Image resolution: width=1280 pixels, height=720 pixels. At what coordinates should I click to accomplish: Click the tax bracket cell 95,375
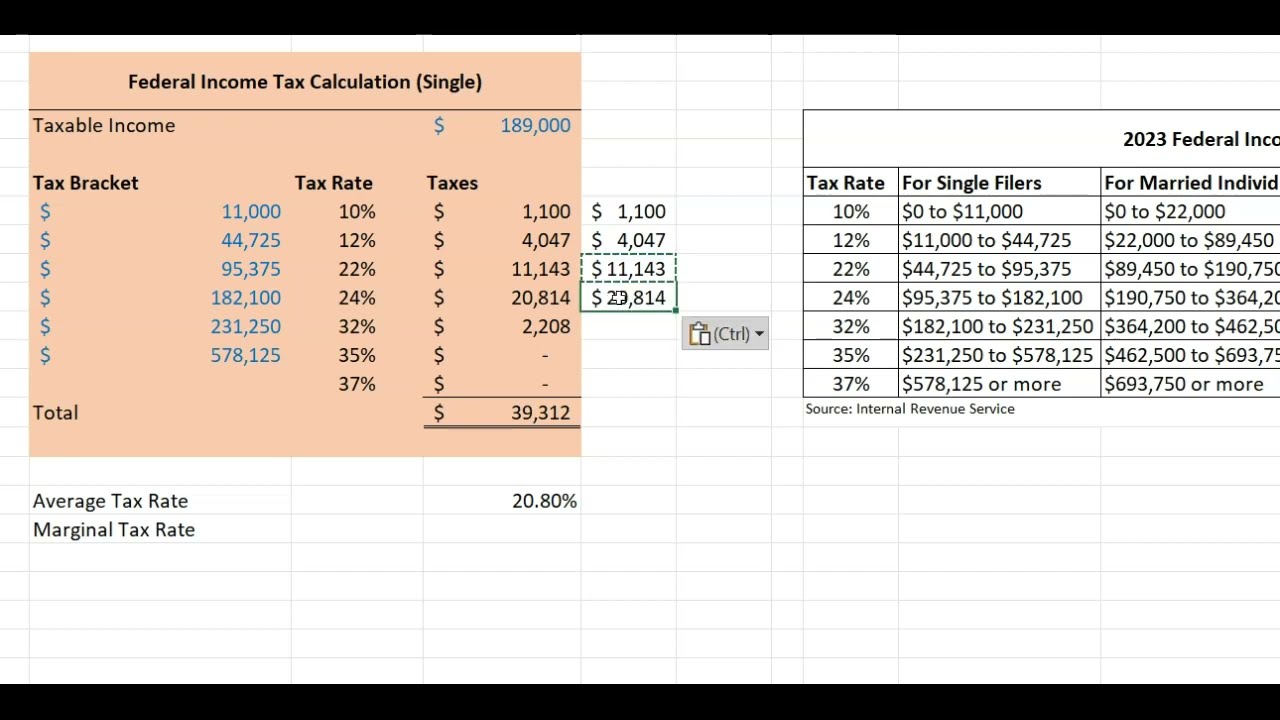coord(160,269)
